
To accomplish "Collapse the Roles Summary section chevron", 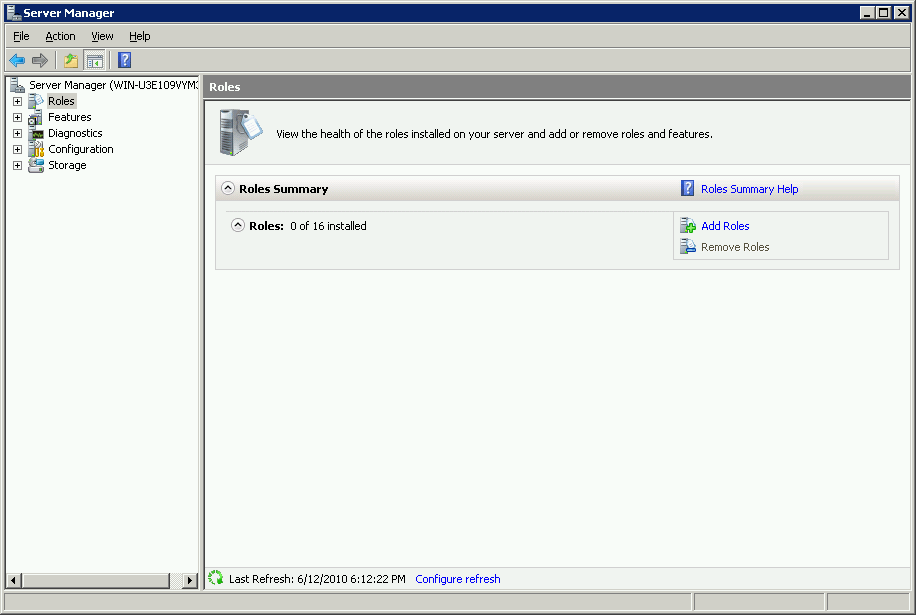I will click(228, 188).
